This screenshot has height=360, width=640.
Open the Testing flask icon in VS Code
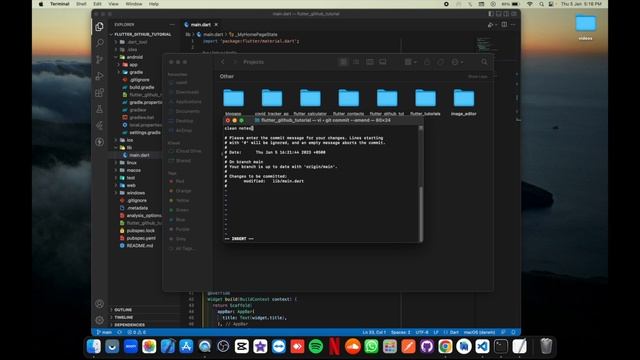[x=99, y=109]
